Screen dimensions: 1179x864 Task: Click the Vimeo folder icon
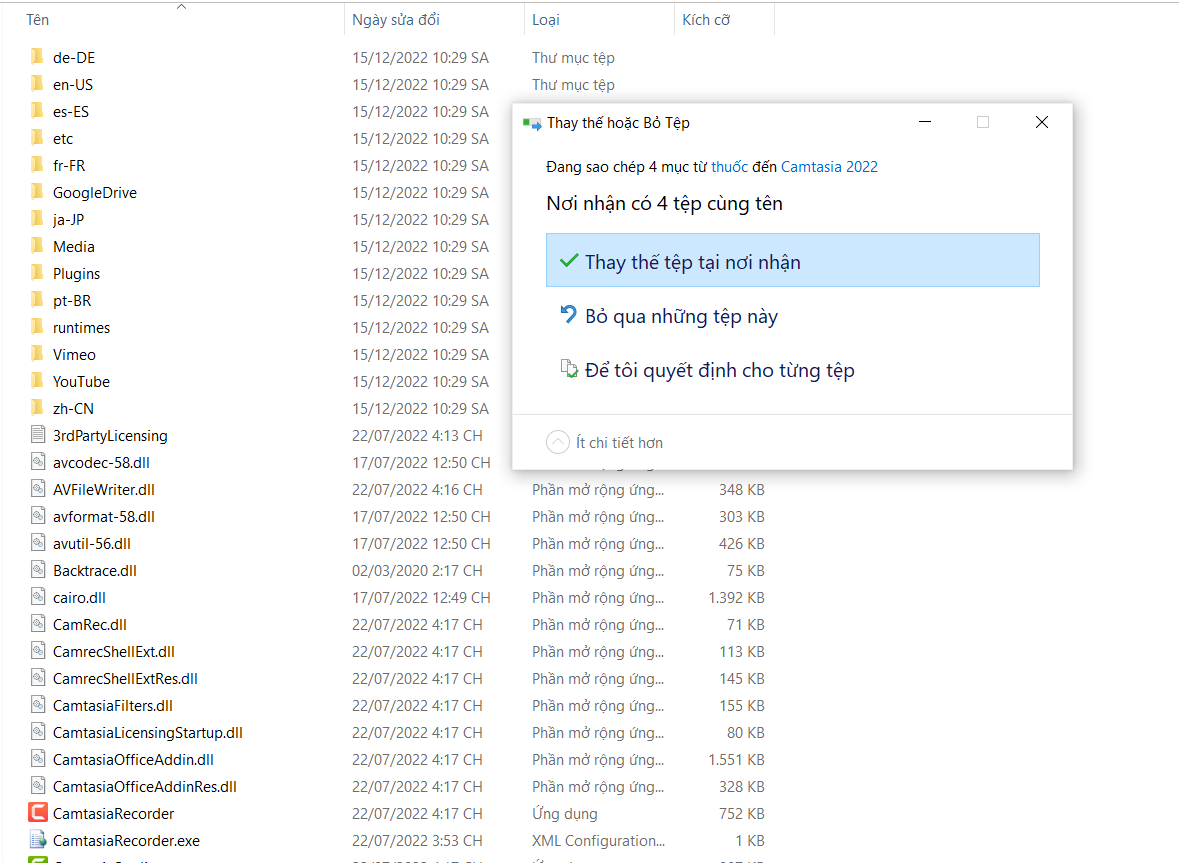coord(38,354)
